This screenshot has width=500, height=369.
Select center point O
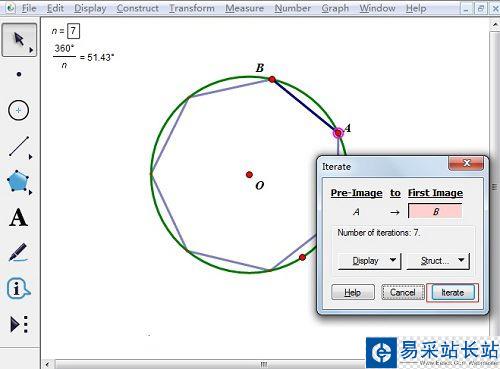pyautogui.click(x=249, y=175)
